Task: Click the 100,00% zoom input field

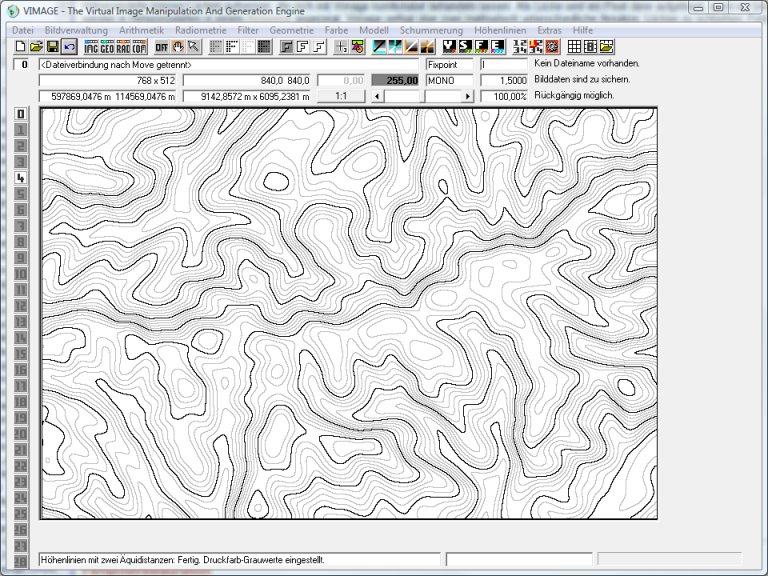Action: 504,96
